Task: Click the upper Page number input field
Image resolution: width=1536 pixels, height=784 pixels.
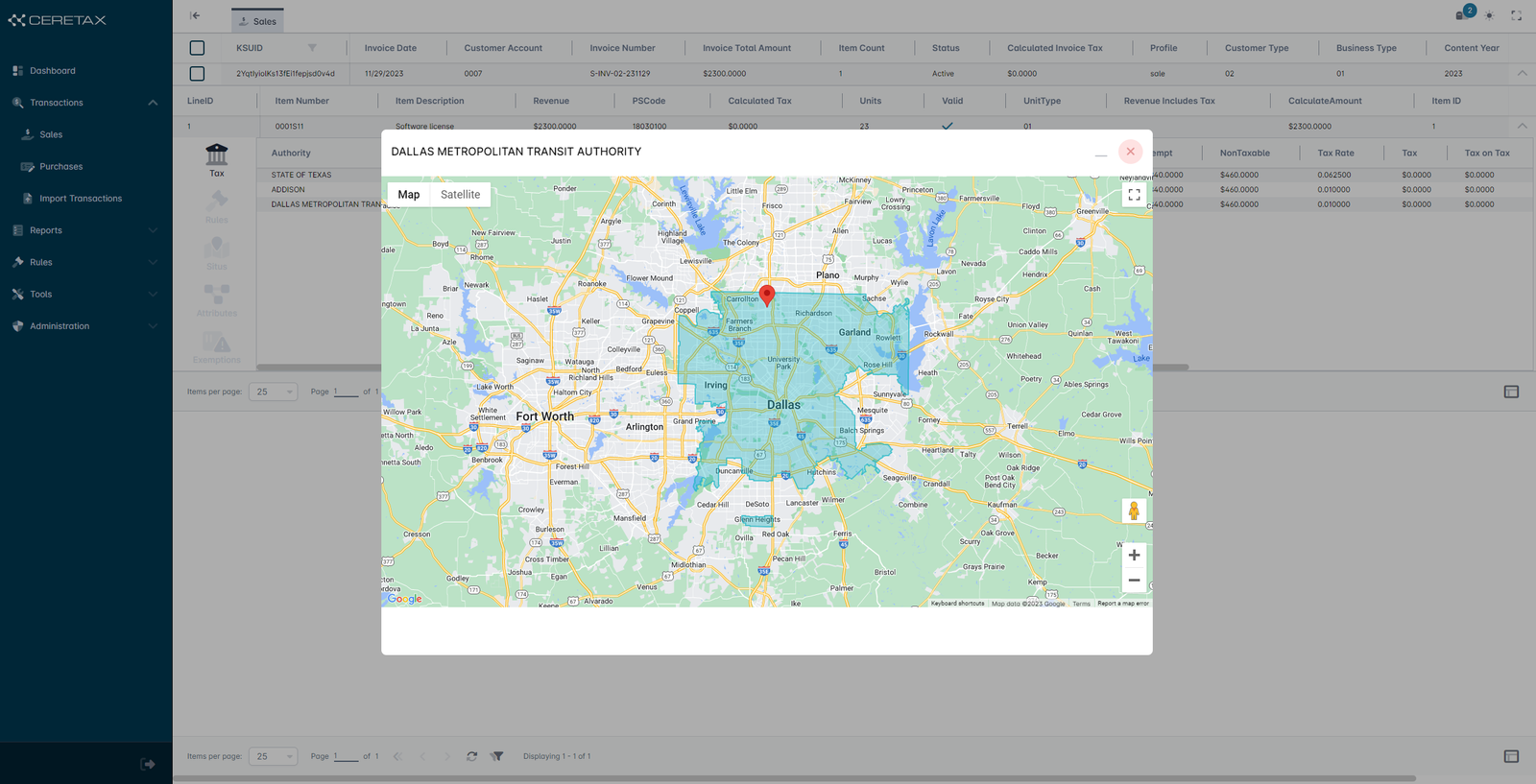Action: click(x=346, y=392)
